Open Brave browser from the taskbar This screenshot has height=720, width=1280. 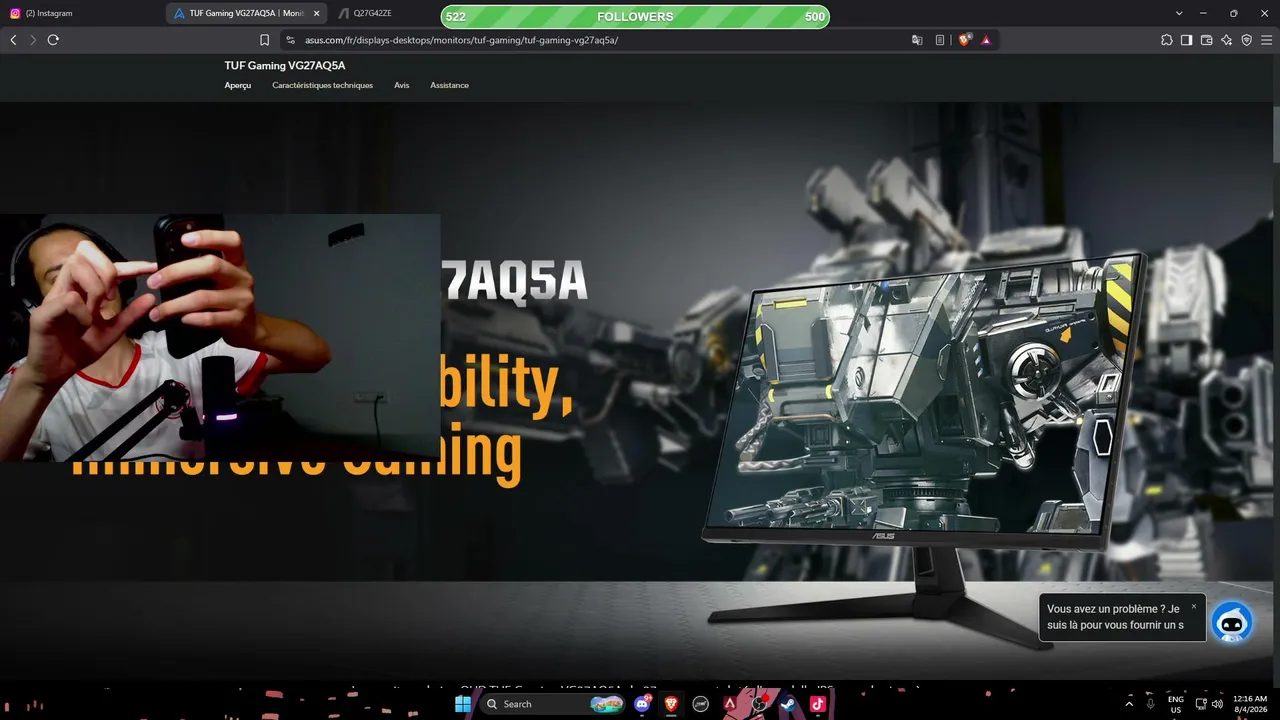pyautogui.click(x=671, y=704)
